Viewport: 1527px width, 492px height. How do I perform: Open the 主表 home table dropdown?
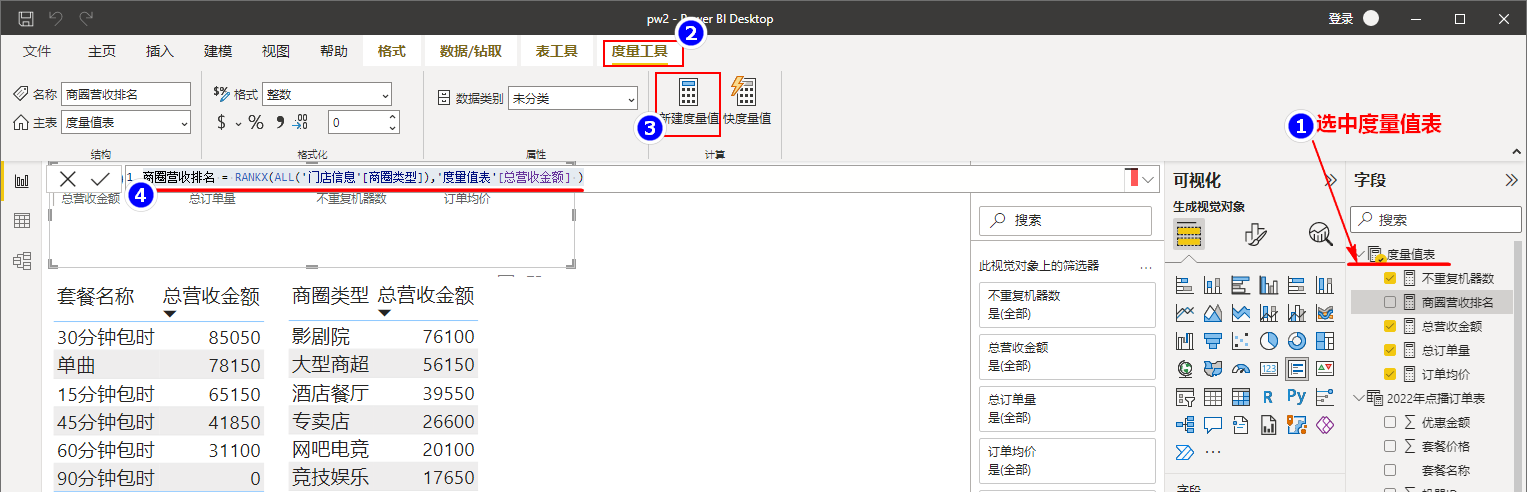tap(125, 122)
